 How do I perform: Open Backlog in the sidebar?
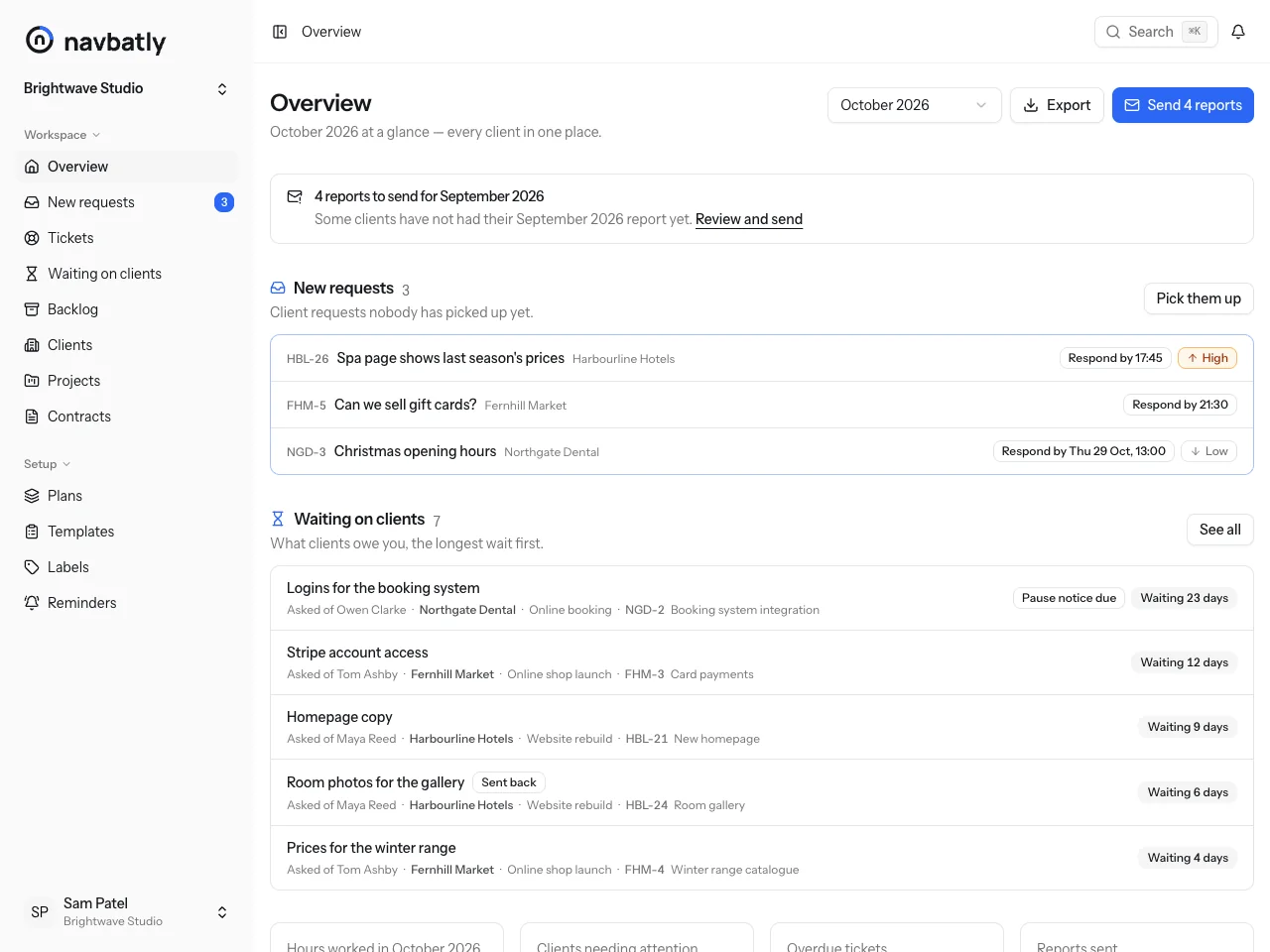coord(126,309)
